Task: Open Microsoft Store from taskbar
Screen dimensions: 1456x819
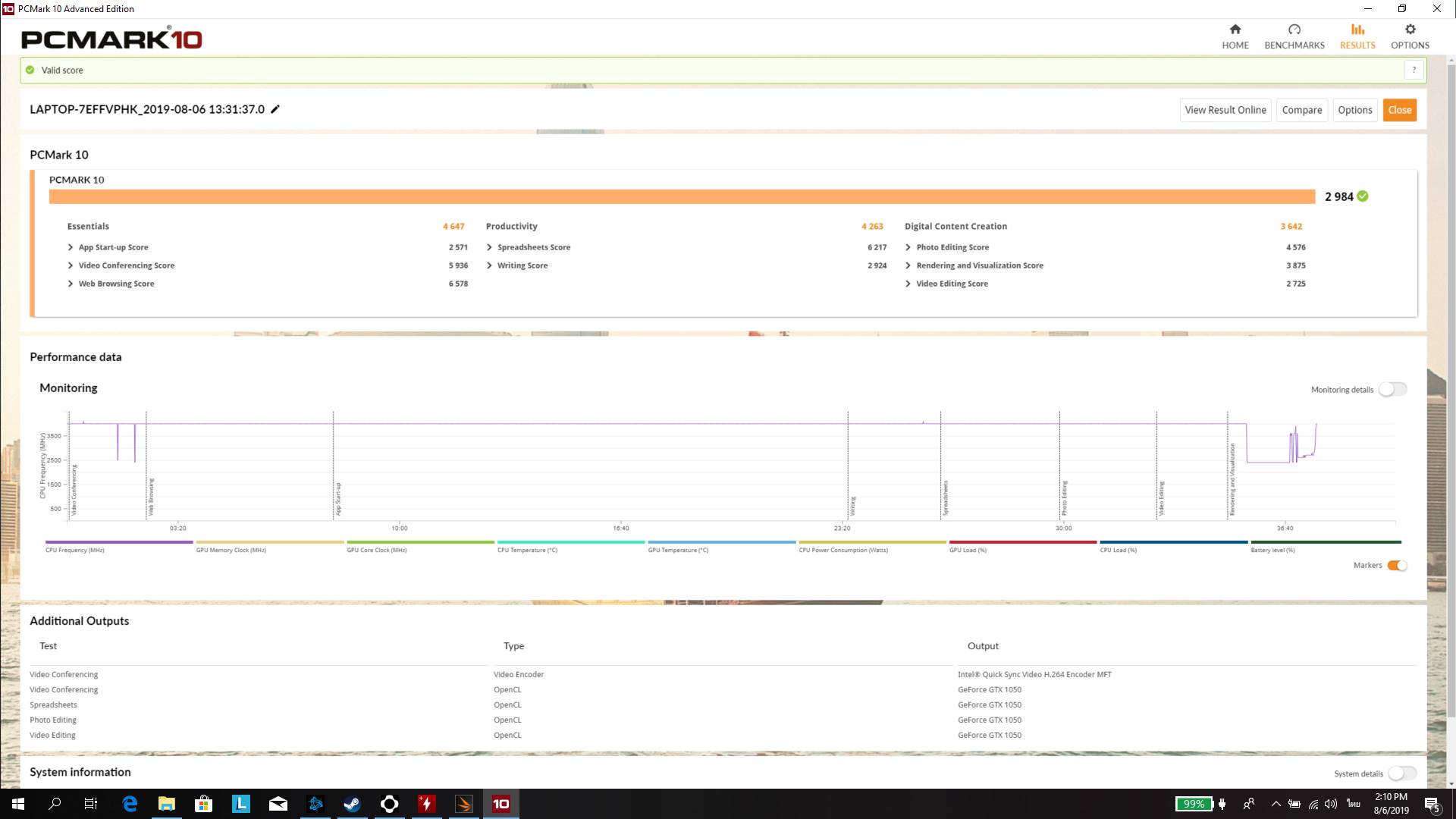Action: [203, 804]
